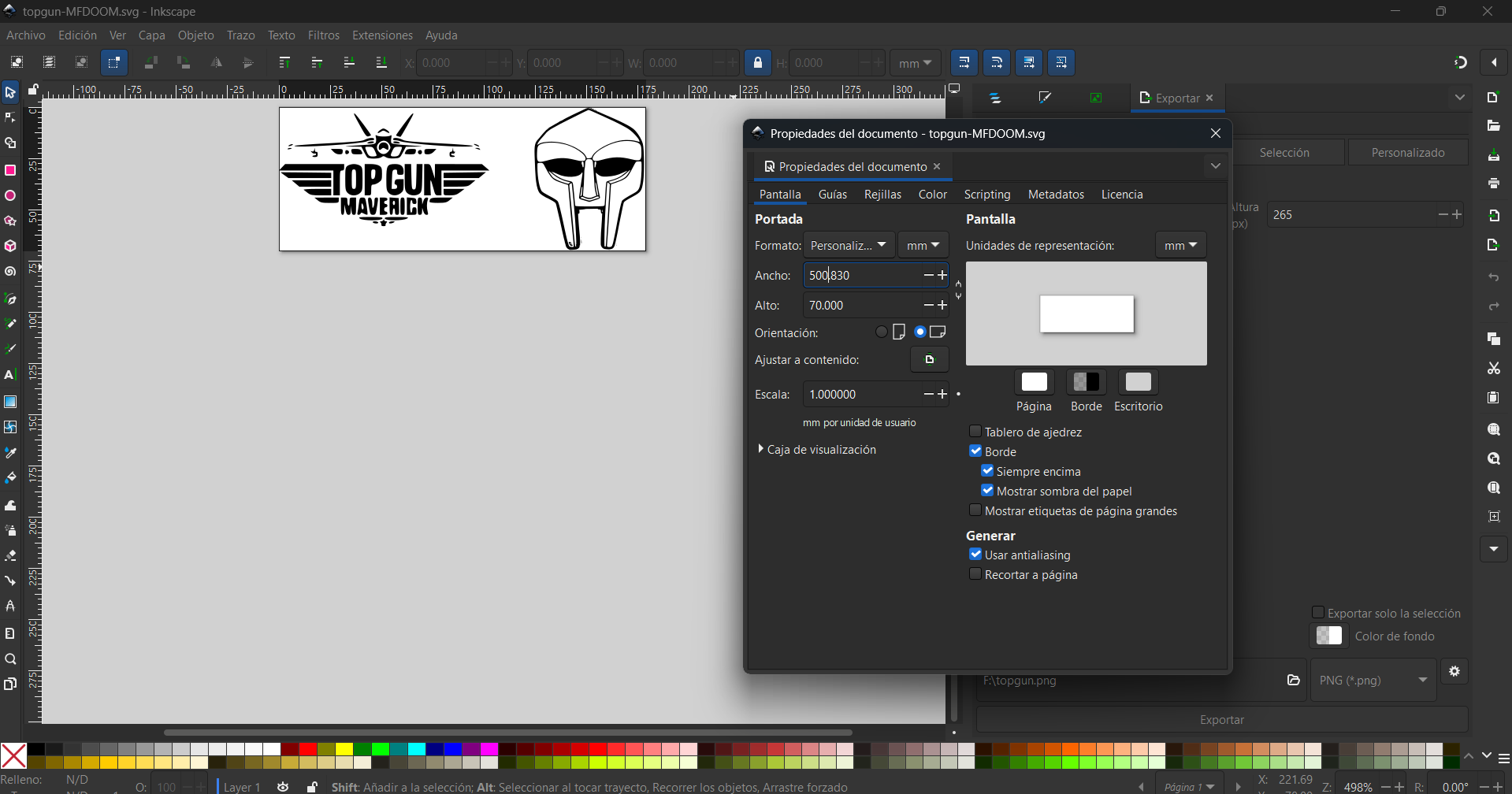Image resolution: width=1512 pixels, height=794 pixels.
Task: Open the Archivo menu
Action: (26, 35)
